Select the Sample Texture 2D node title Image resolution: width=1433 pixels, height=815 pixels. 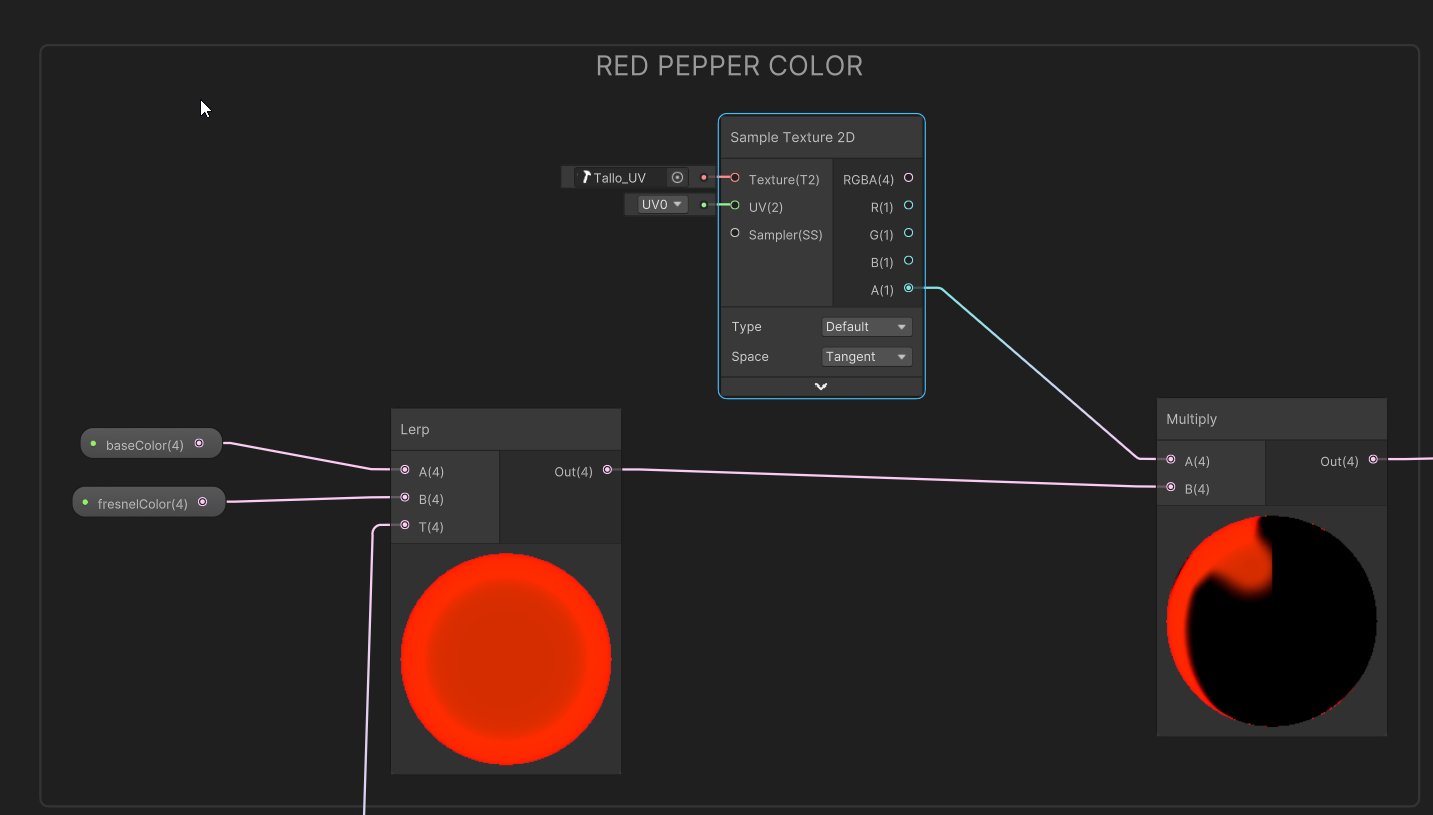(x=792, y=138)
